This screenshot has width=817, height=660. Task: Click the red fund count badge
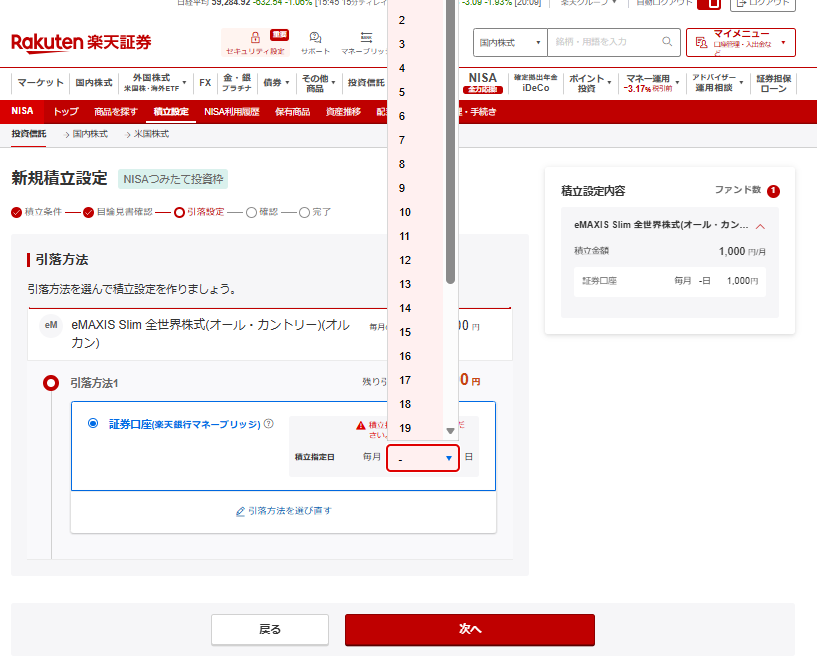[773, 191]
